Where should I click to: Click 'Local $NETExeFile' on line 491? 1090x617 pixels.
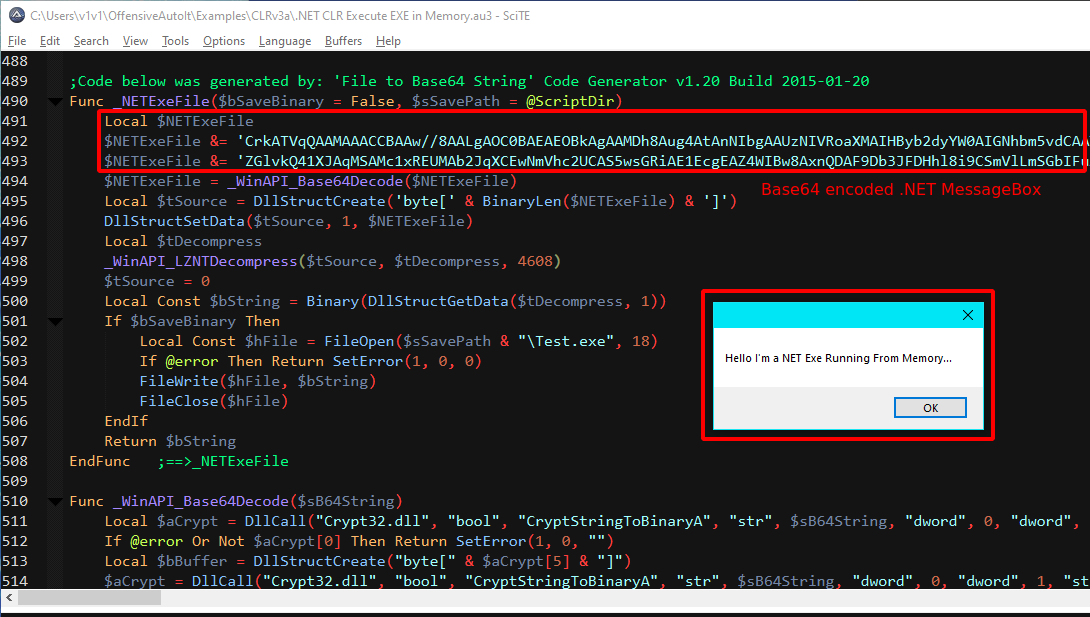(x=179, y=122)
